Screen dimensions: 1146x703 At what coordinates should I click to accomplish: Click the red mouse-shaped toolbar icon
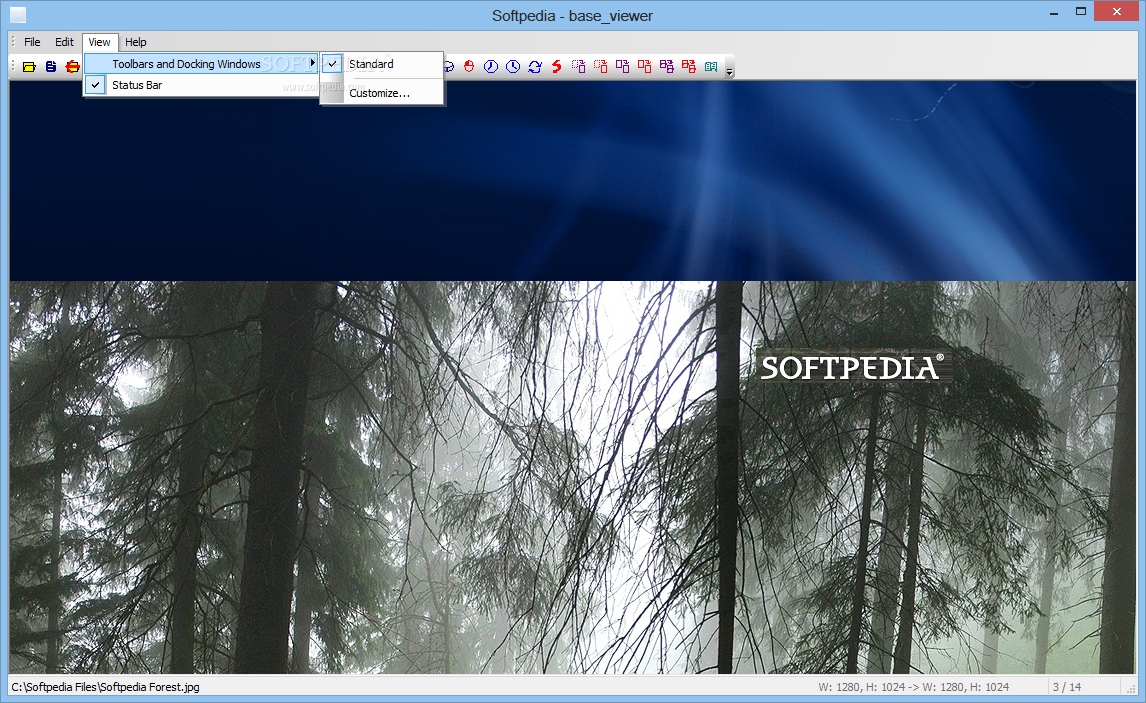point(469,66)
